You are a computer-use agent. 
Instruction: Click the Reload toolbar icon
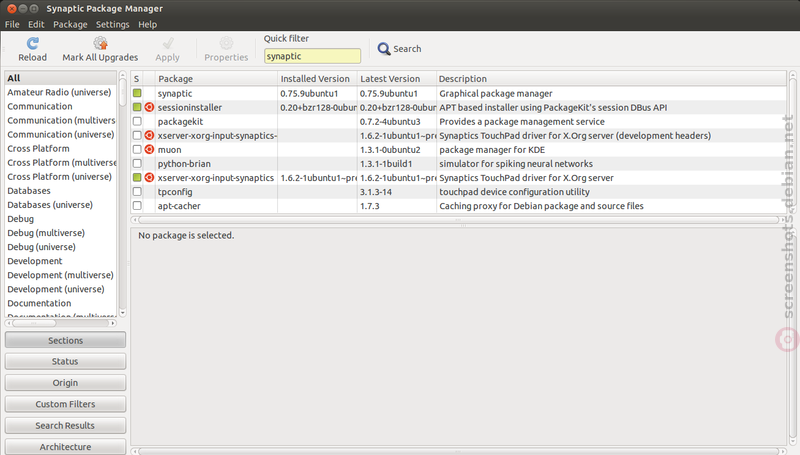[x=33, y=43]
